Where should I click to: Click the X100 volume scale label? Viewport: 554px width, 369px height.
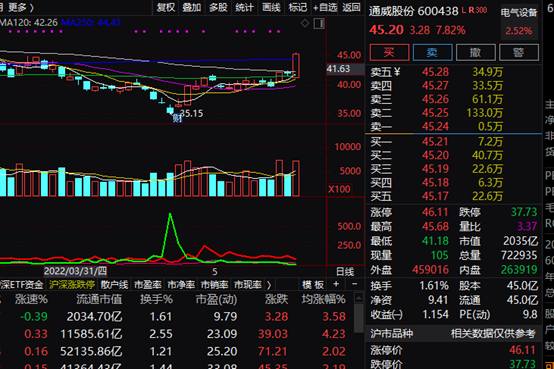click(x=339, y=189)
